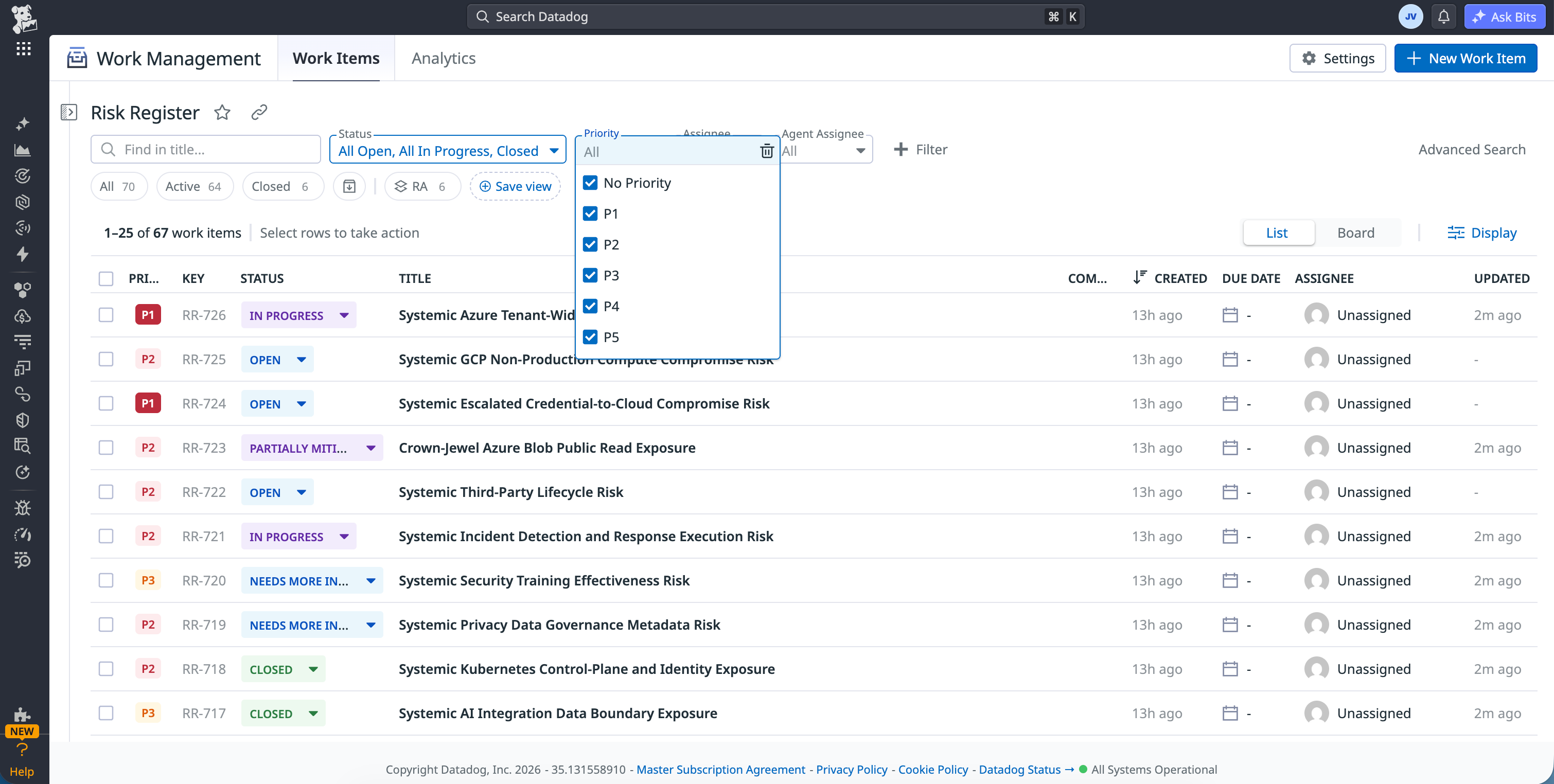Click the archive view icon next to Closed
The width and height of the screenshot is (1554, 784).
[x=349, y=186]
